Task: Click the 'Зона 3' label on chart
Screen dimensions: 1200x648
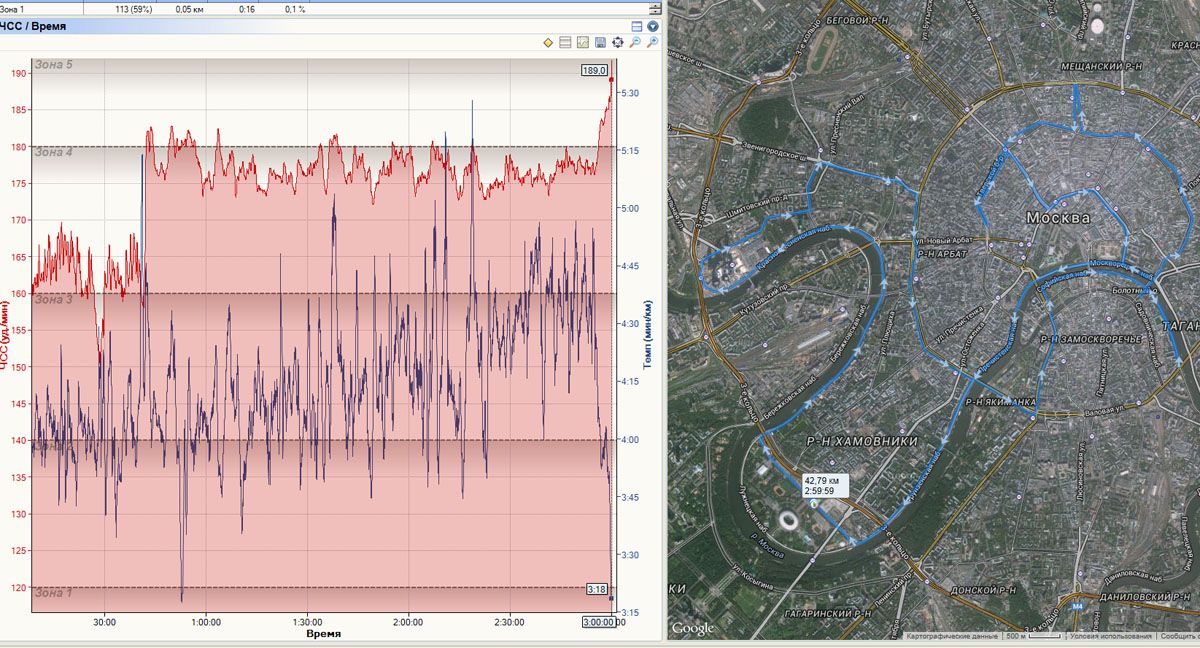Action: tap(54, 299)
